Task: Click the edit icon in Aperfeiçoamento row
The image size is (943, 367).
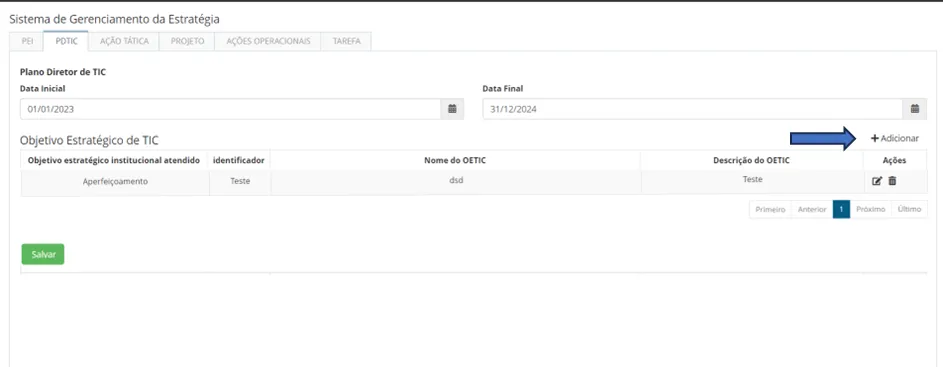Action: click(877, 180)
